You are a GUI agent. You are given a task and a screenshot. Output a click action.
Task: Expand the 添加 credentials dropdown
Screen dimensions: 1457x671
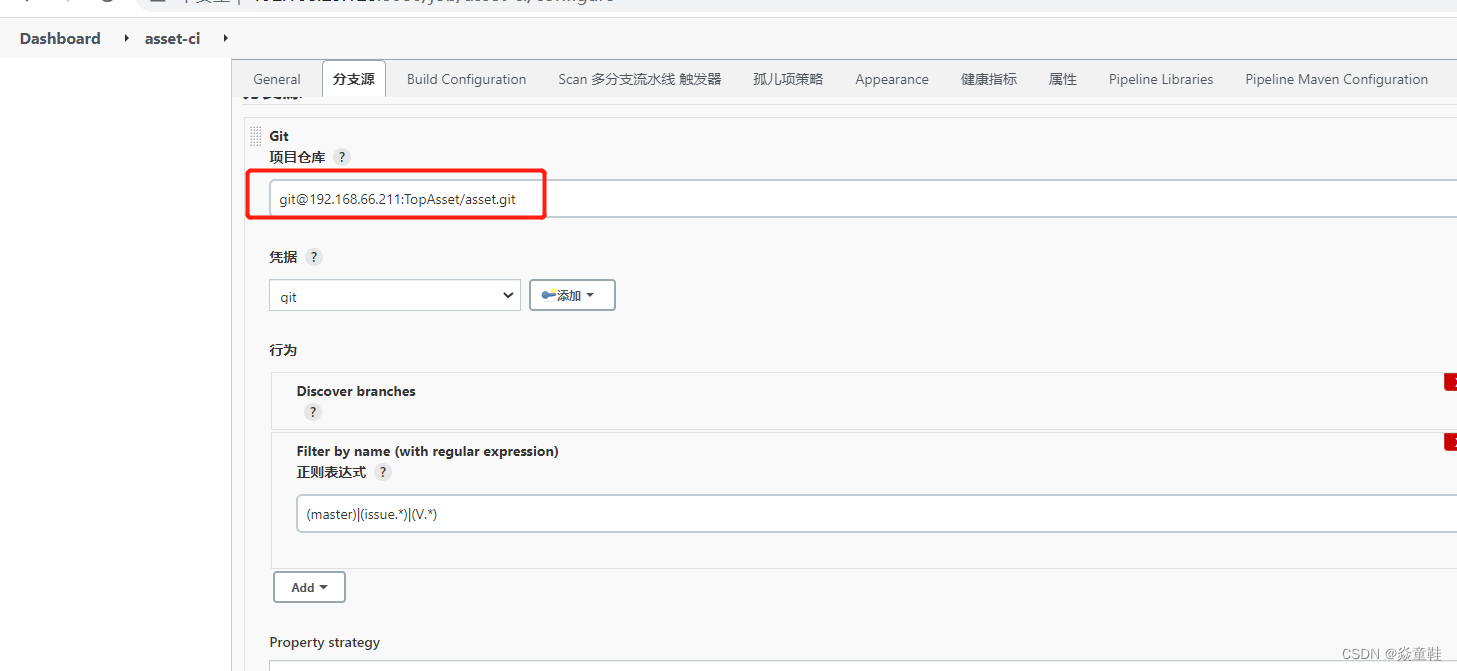[x=571, y=295]
